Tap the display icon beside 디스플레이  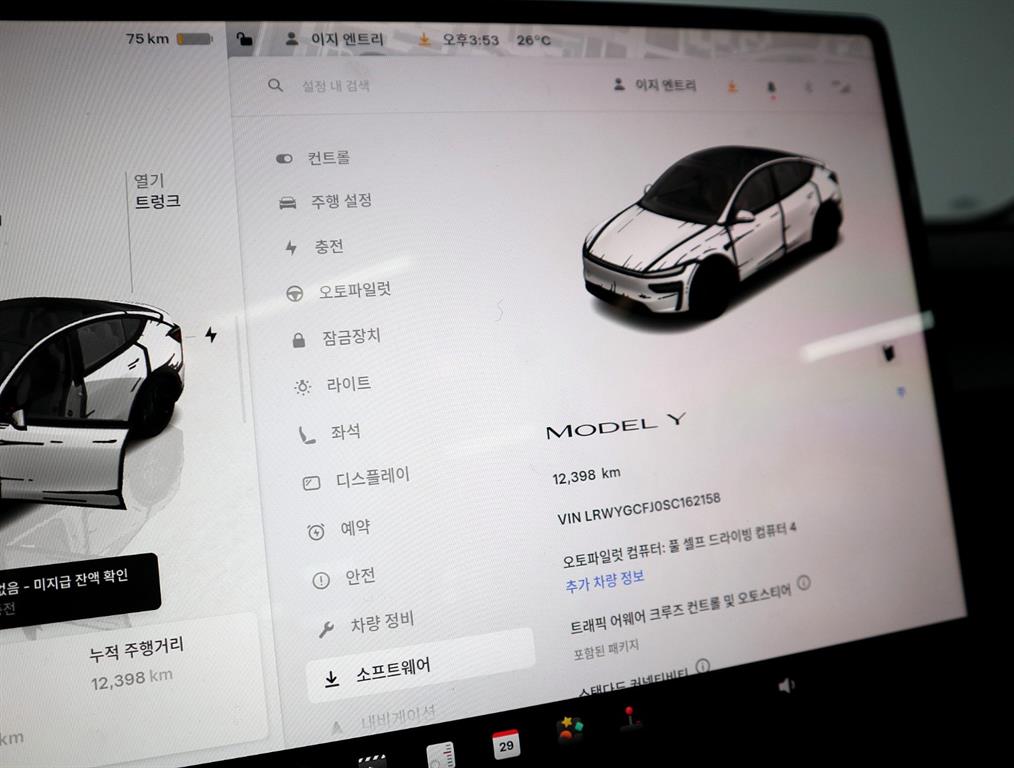(x=312, y=483)
